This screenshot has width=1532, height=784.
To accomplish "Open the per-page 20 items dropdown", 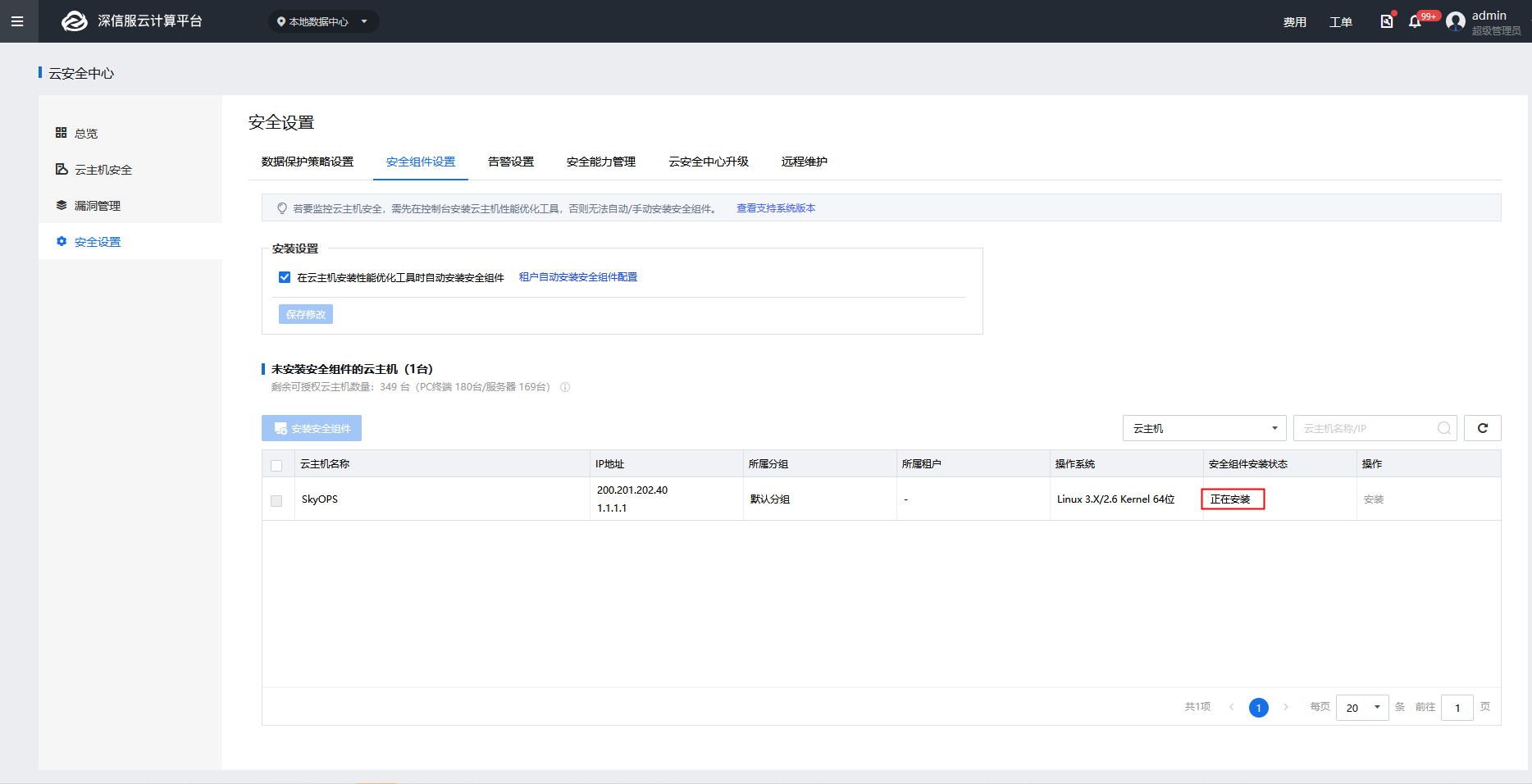I will (x=1362, y=708).
